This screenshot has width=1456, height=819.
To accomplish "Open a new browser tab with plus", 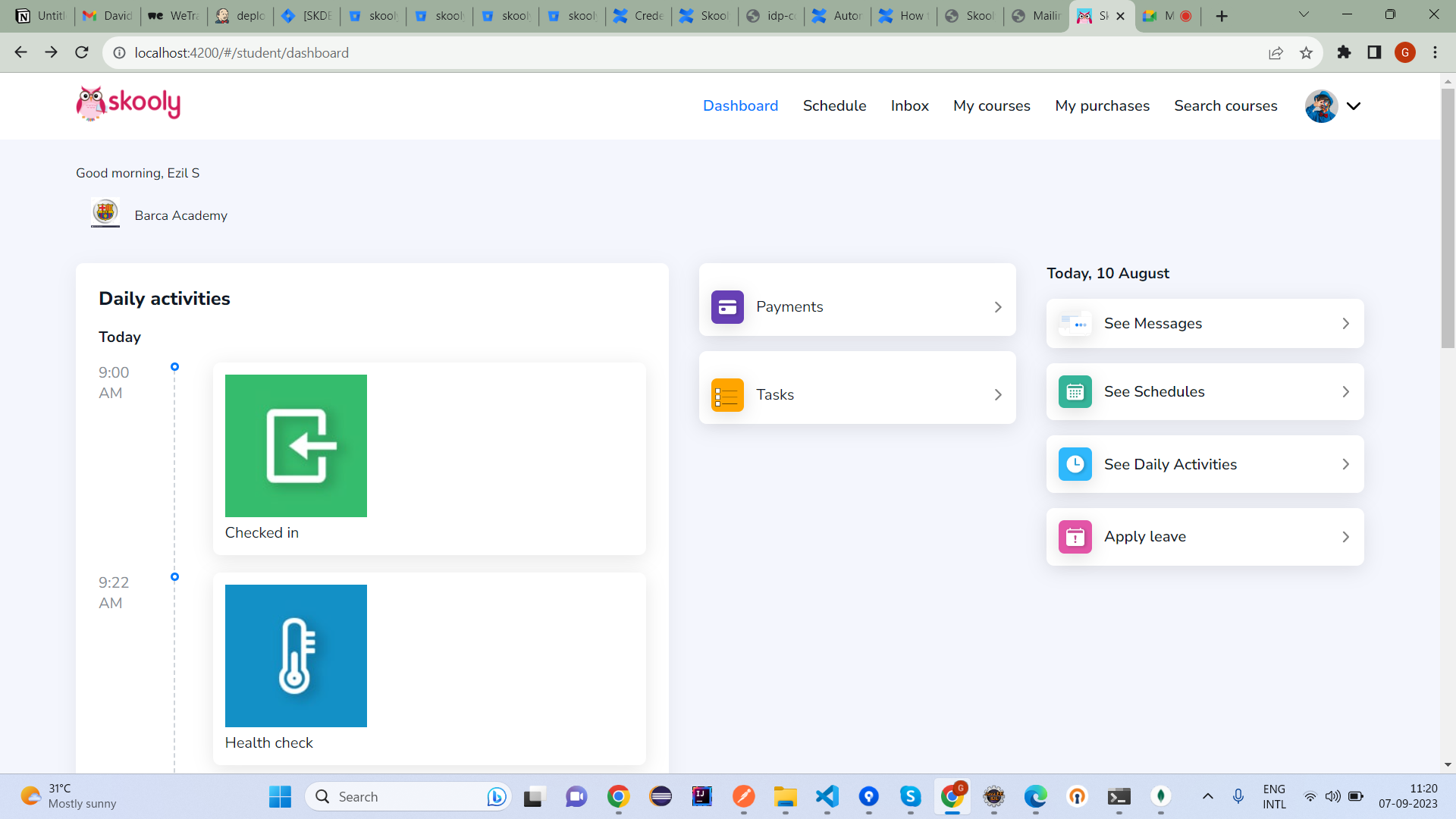I will tap(1221, 16).
